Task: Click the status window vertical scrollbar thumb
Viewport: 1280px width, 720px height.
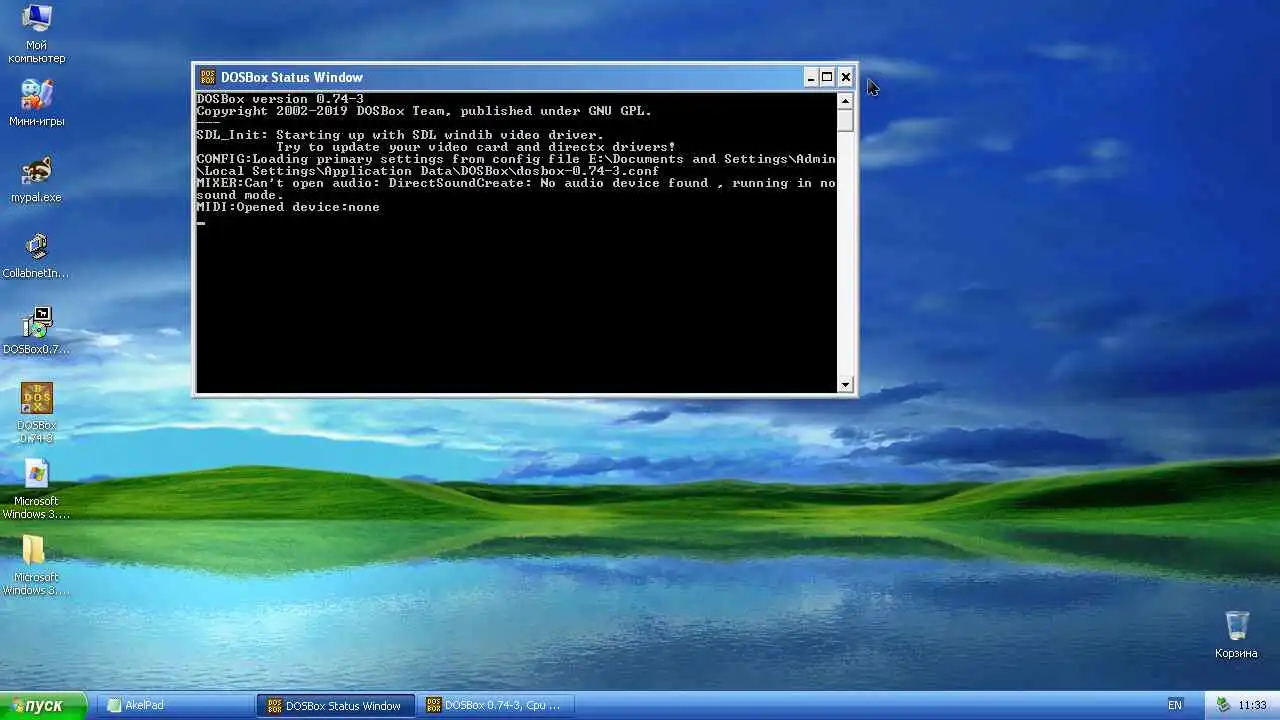Action: tap(845, 120)
